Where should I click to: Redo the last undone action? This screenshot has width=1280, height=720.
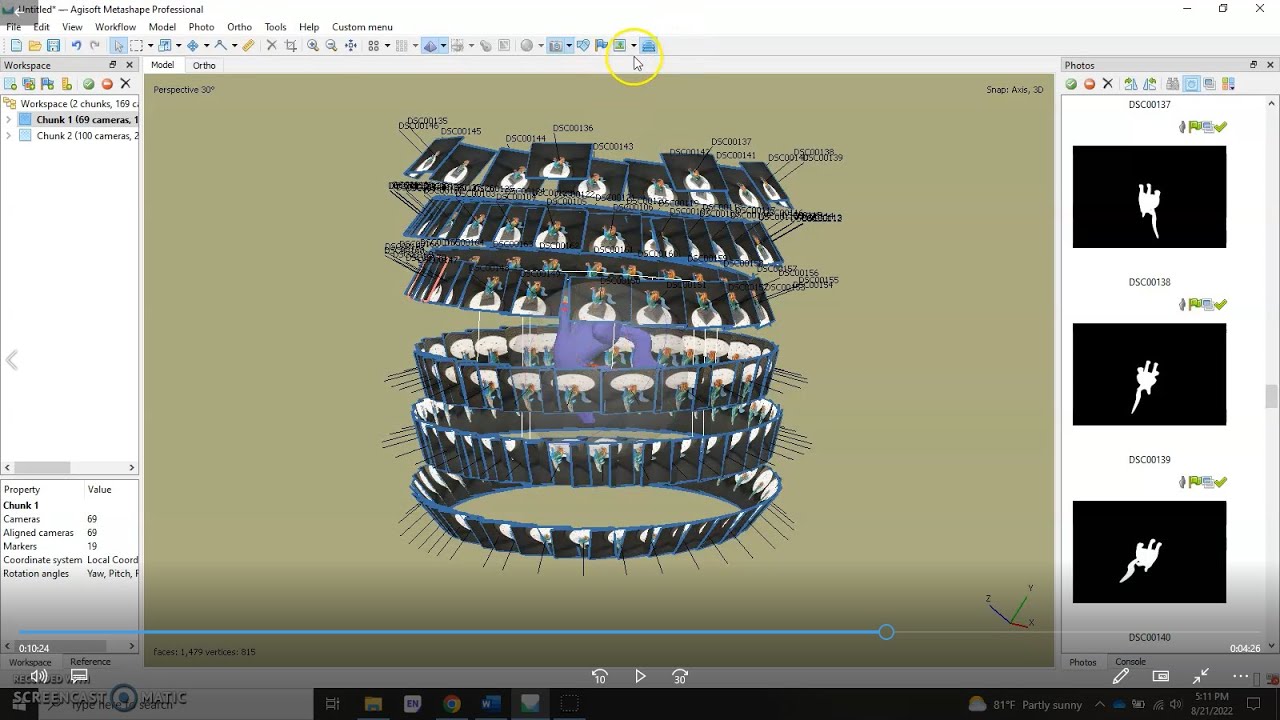point(95,45)
